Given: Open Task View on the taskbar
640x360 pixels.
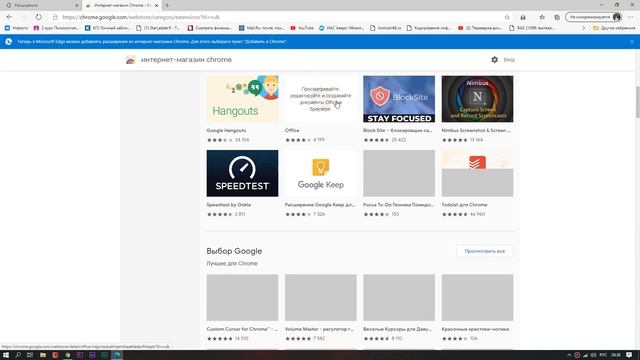Looking at the screenshot, I should point(30,355).
